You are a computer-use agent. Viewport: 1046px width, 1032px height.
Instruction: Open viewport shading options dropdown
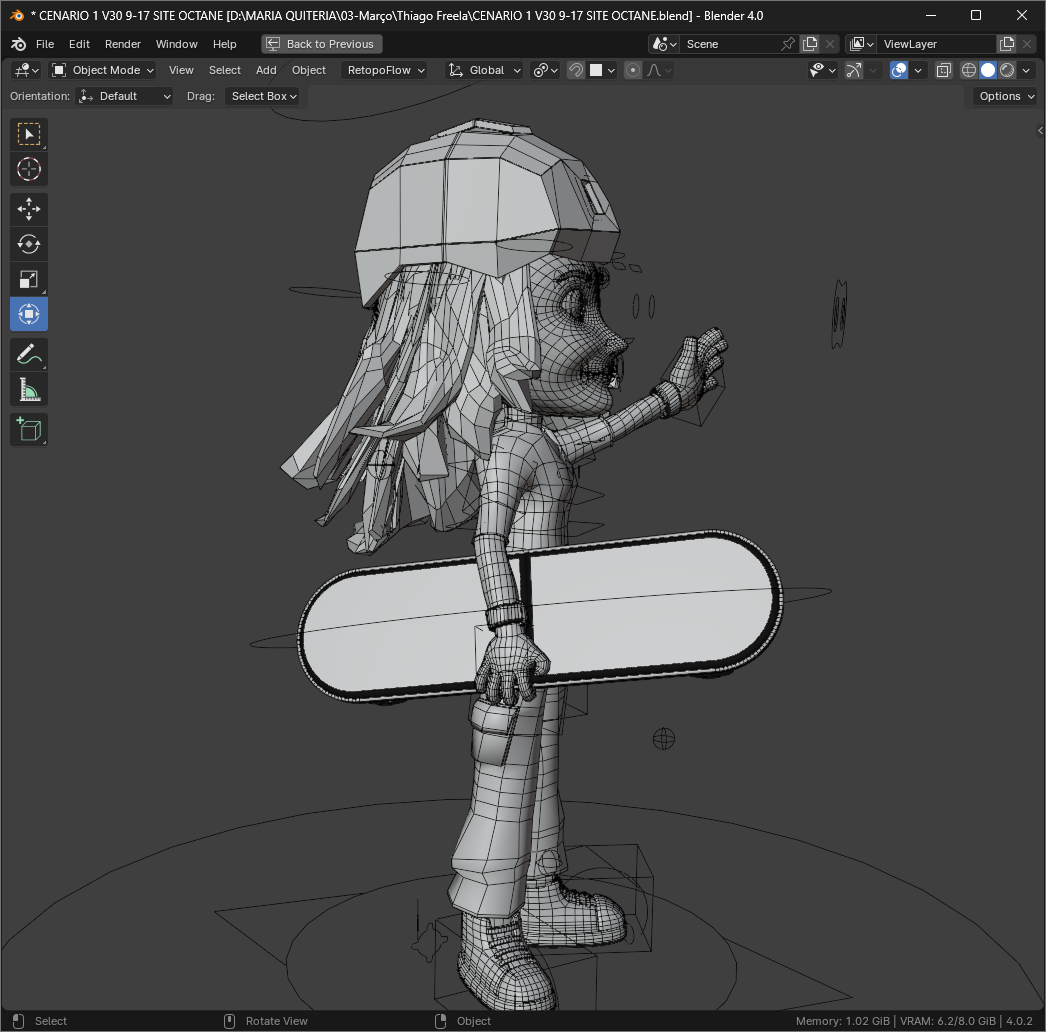click(1026, 70)
